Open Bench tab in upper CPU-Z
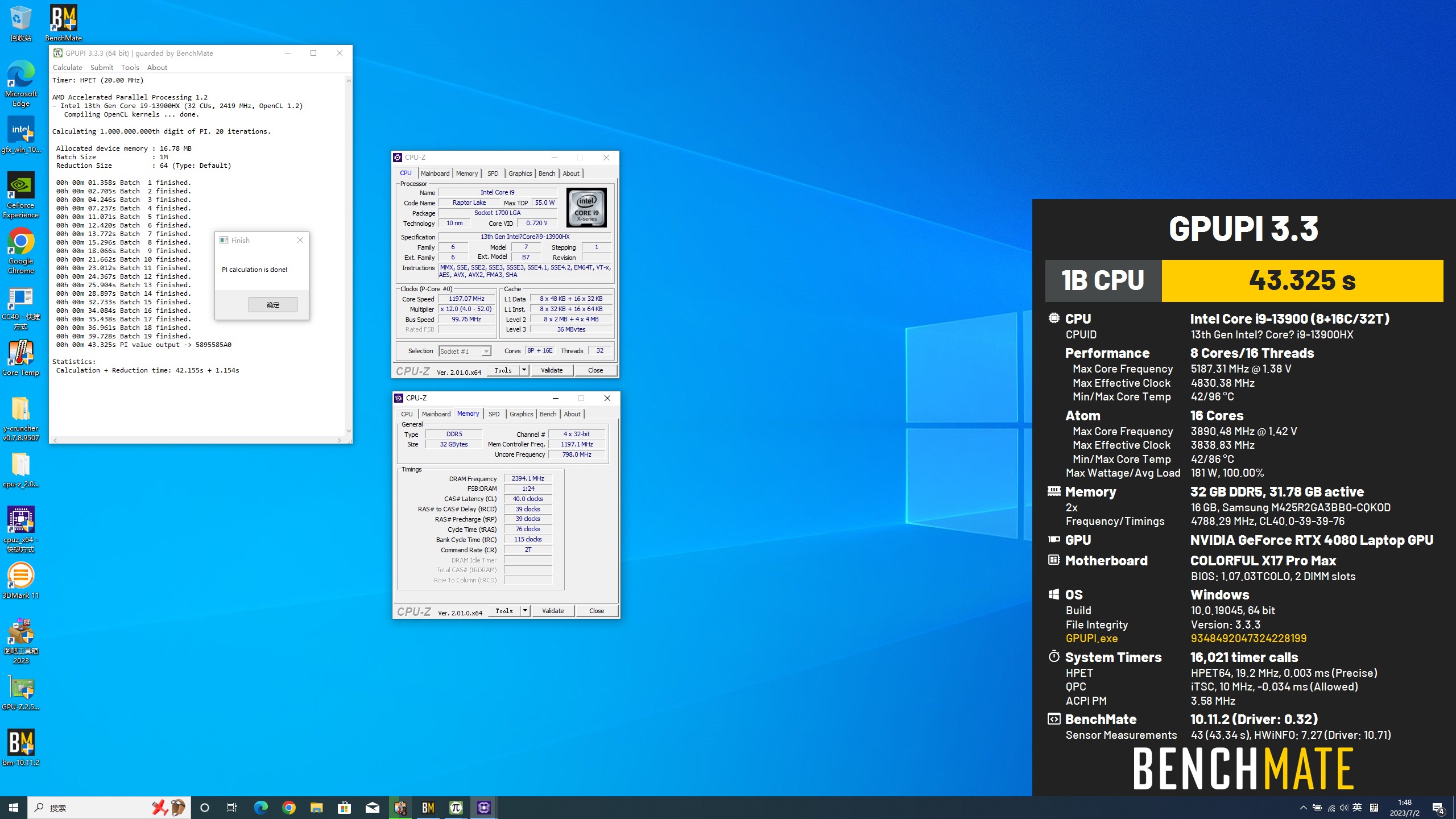 pos(547,173)
